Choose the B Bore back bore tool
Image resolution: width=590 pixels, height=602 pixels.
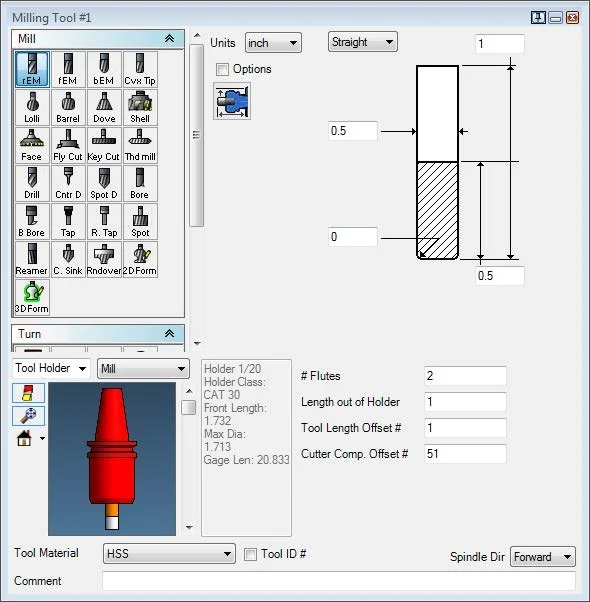(32, 222)
